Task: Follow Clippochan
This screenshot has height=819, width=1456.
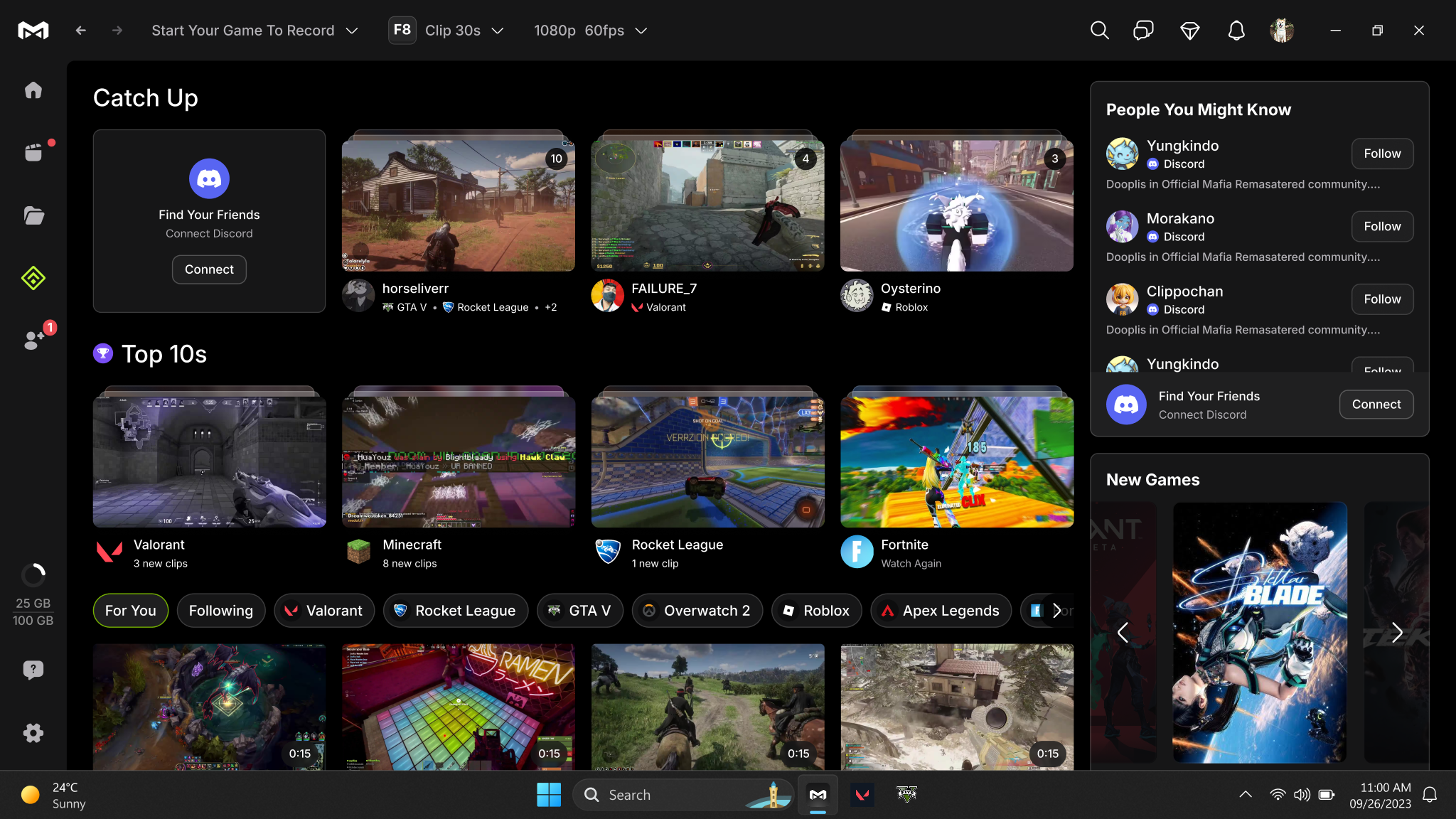Action: pyautogui.click(x=1382, y=299)
